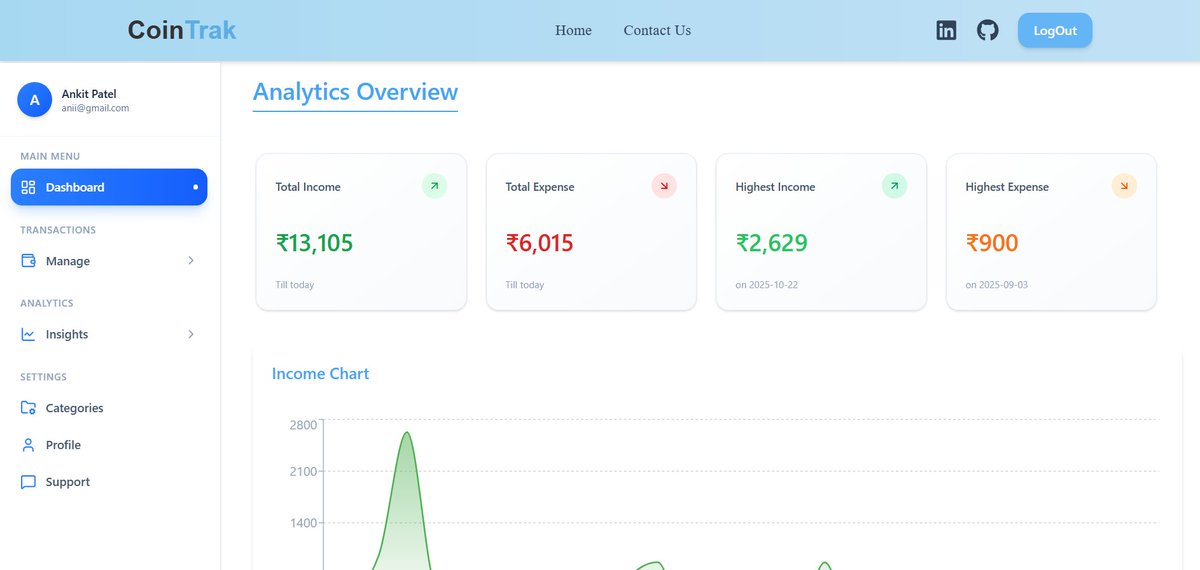Expand the Manage chevron arrow
This screenshot has width=1200, height=570.
click(191, 261)
